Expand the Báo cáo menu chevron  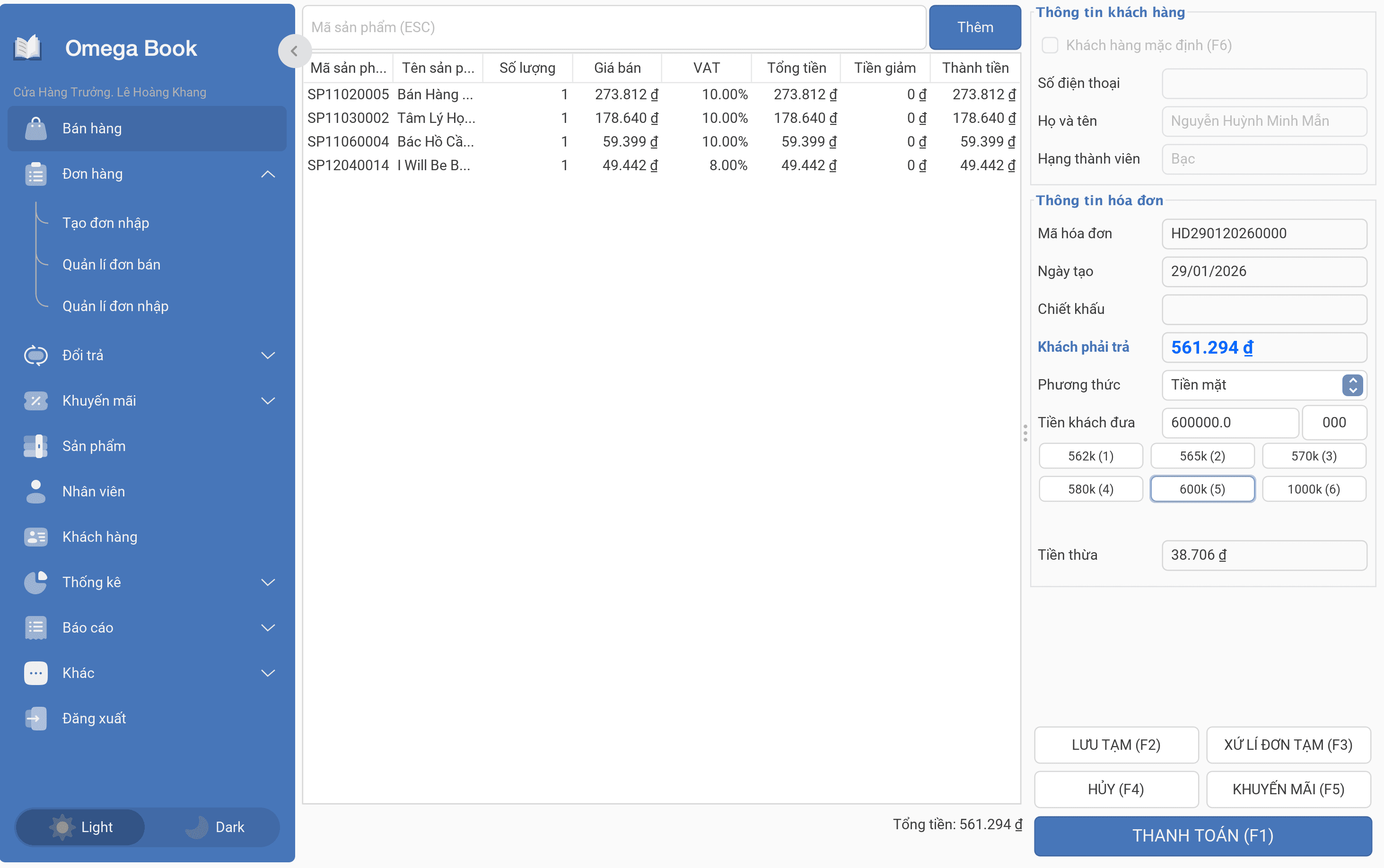pyautogui.click(x=268, y=627)
